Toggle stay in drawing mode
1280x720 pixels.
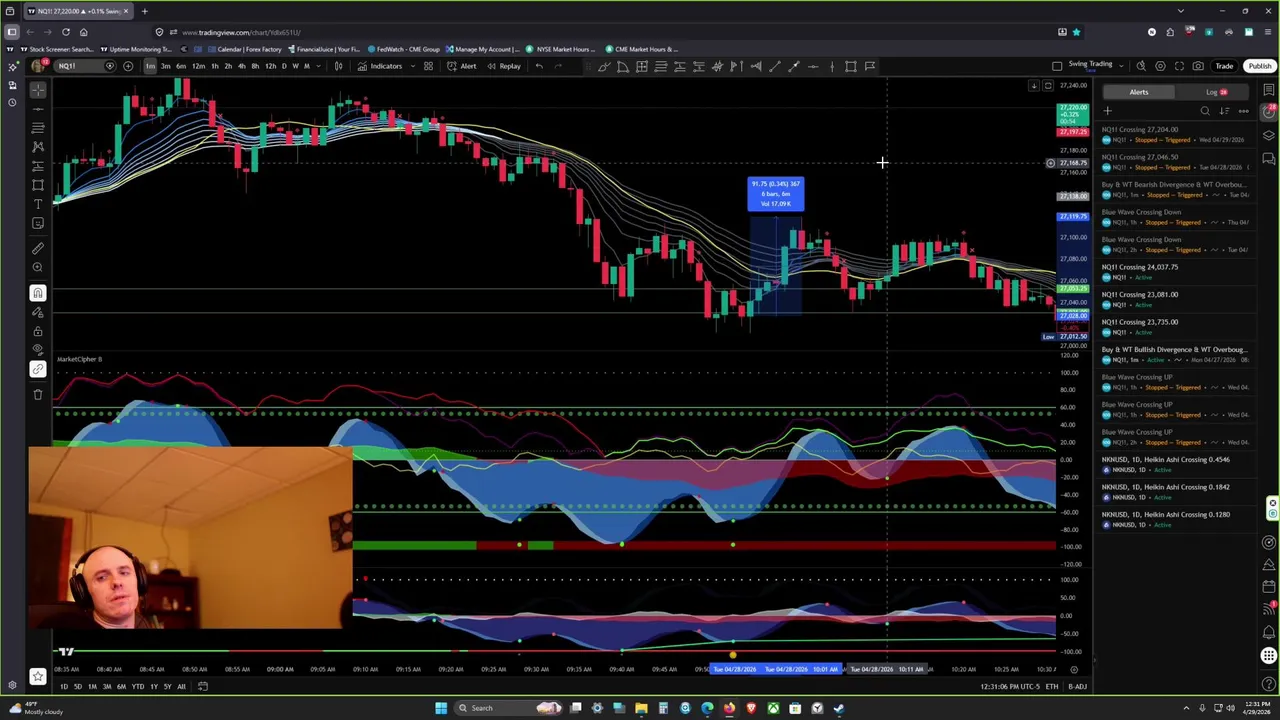click(38, 312)
